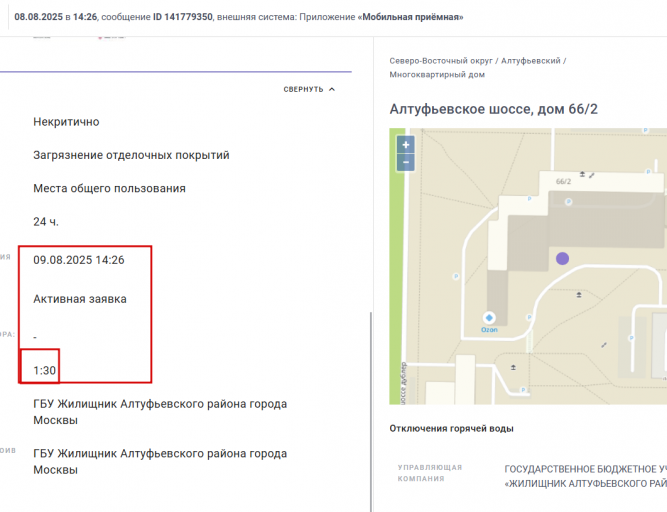This screenshot has width=667, height=512.
Task: Click vertical scrollbar of left details panel
Action: point(371,412)
